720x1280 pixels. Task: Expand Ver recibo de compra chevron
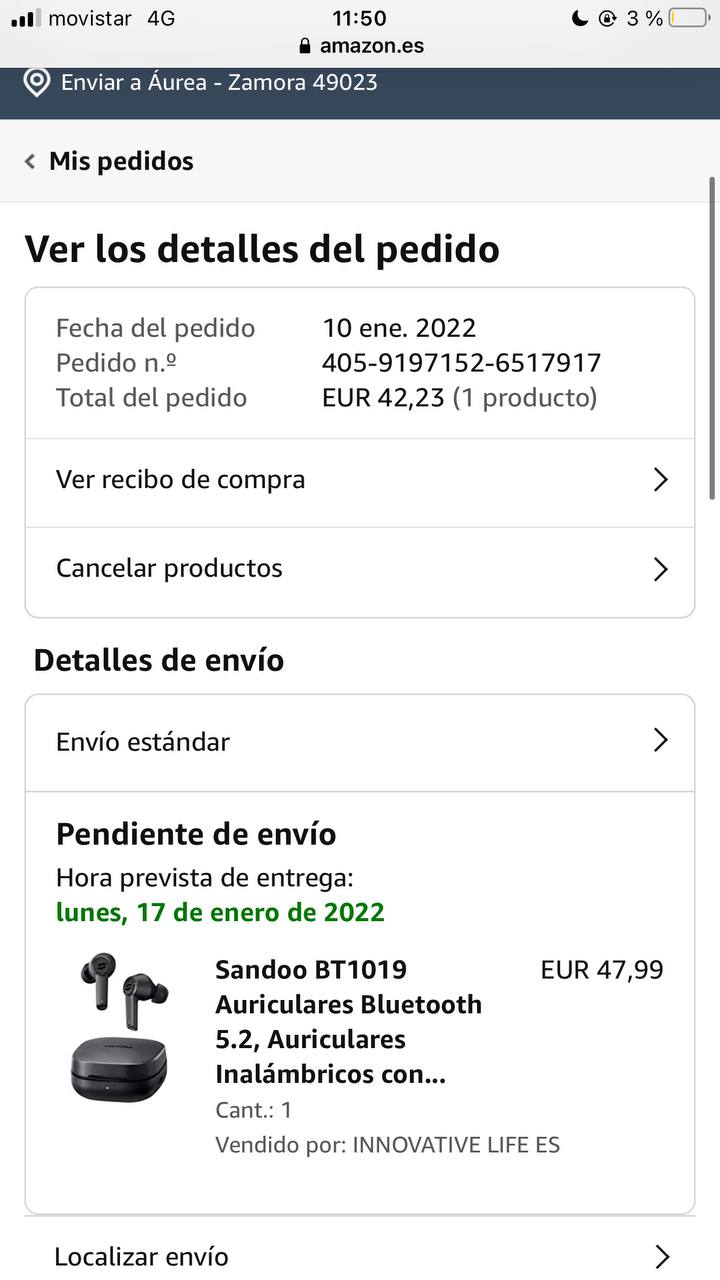point(660,480)
